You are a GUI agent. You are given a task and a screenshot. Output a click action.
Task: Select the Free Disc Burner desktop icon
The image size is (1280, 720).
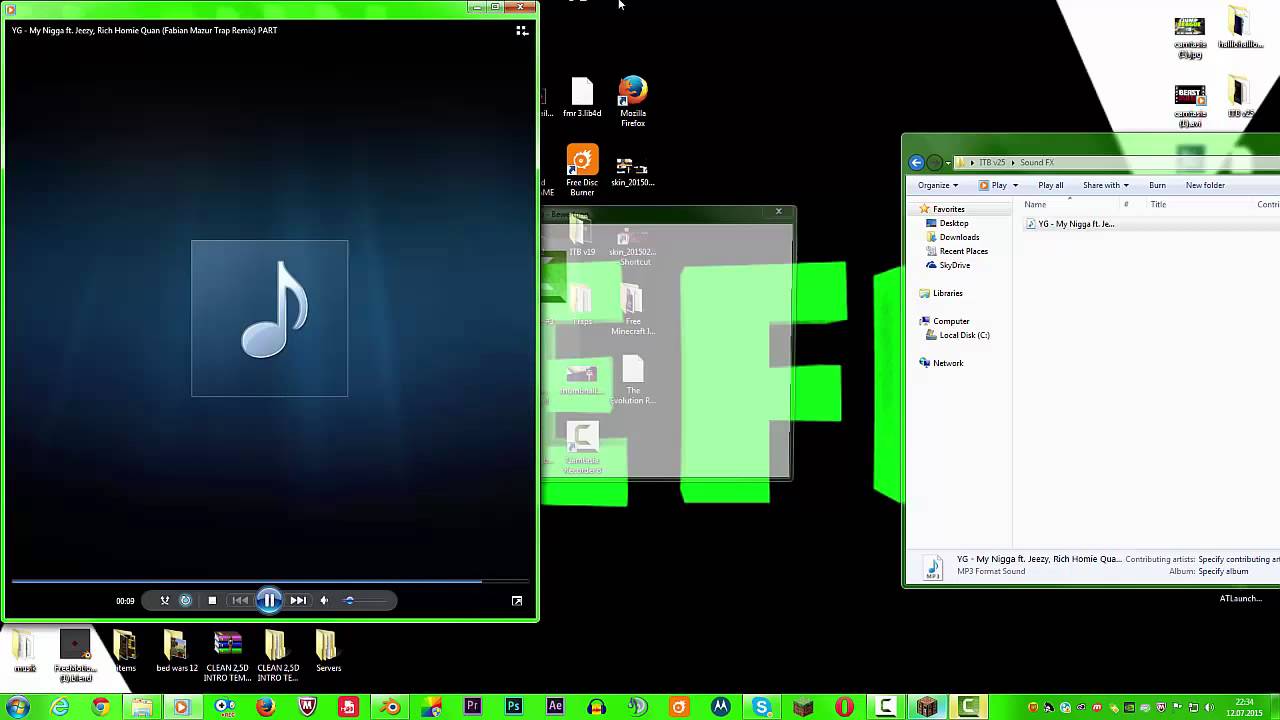582,170
